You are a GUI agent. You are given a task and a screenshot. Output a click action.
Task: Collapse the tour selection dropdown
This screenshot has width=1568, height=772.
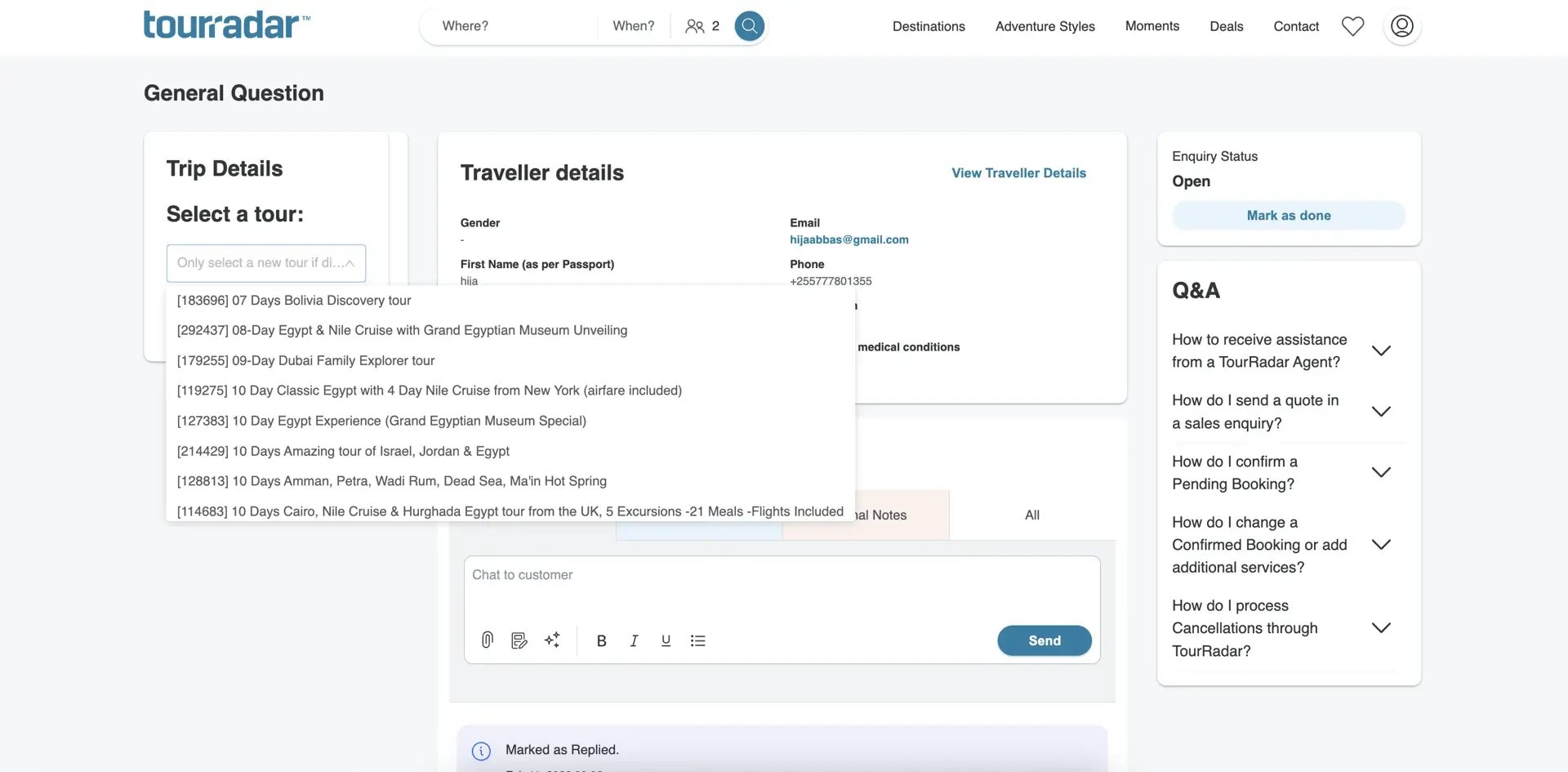pos(350,263)
